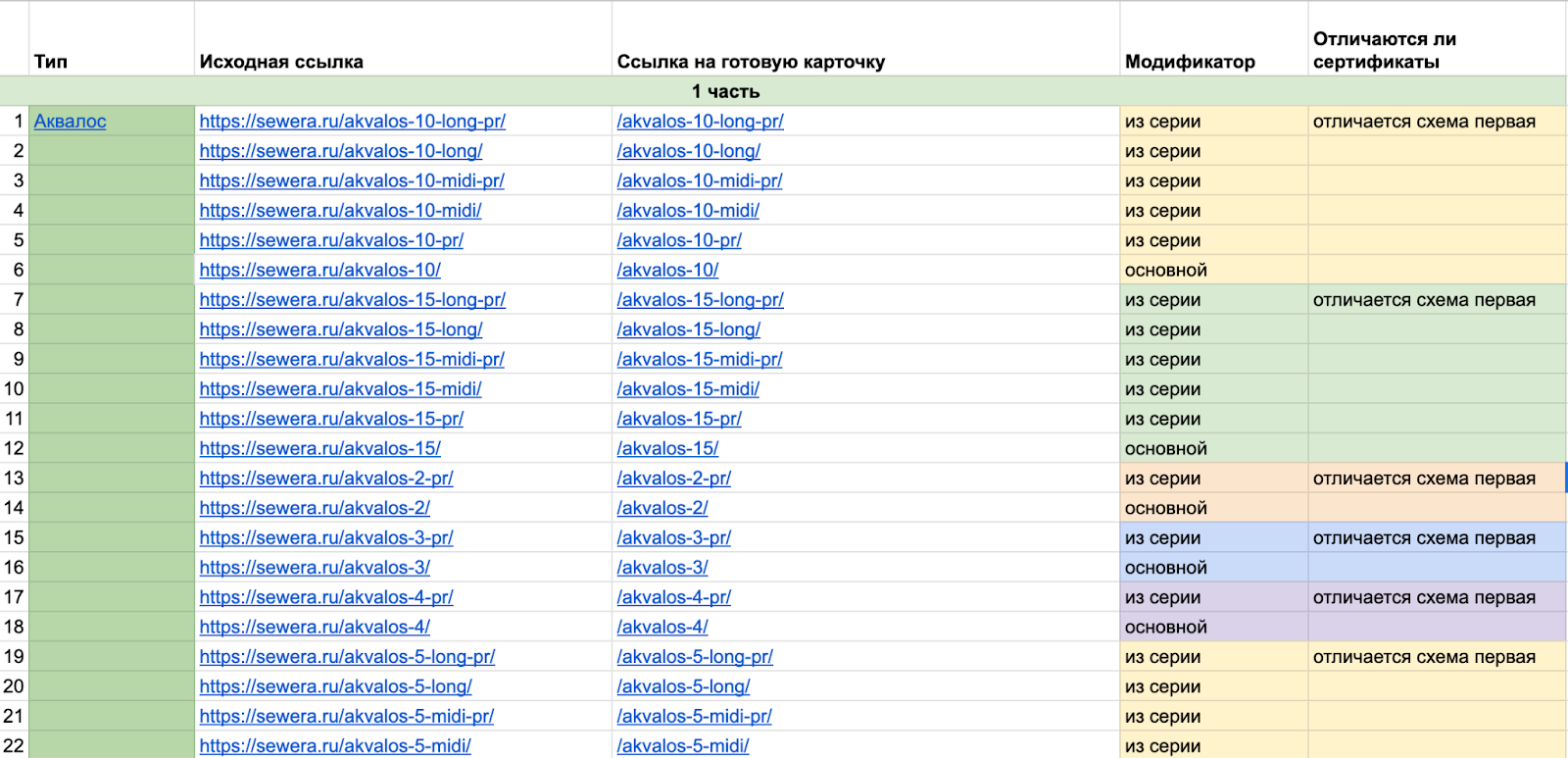Select 'основной' cell in row 12
Screen dimensions: 1568x758
pos(1213,448)
